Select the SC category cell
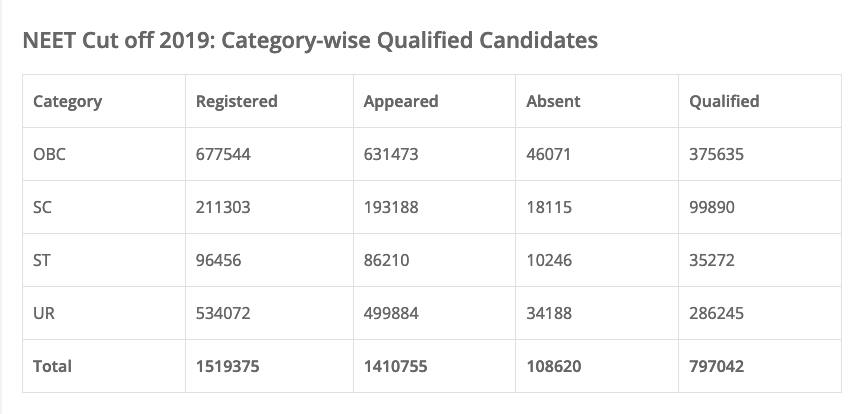The height and width of the screenshot is (414, 854). [43, 207]
